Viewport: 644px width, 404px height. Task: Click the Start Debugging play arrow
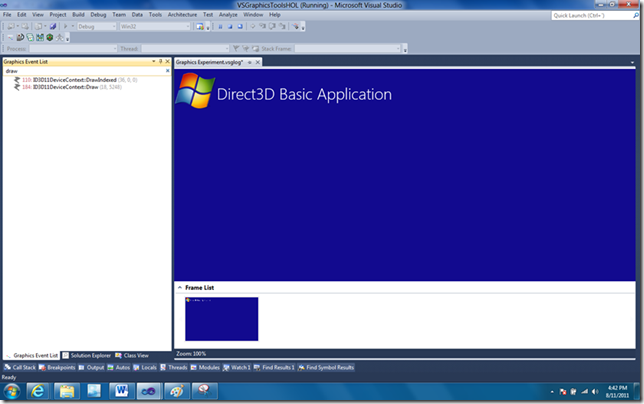coord(65,26)
